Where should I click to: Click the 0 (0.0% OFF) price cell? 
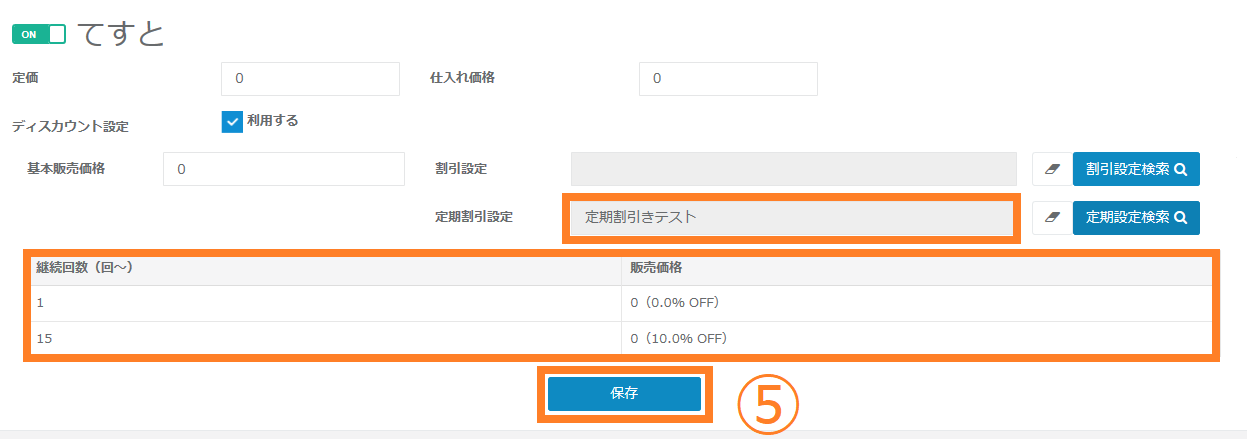tap(675, 303)
